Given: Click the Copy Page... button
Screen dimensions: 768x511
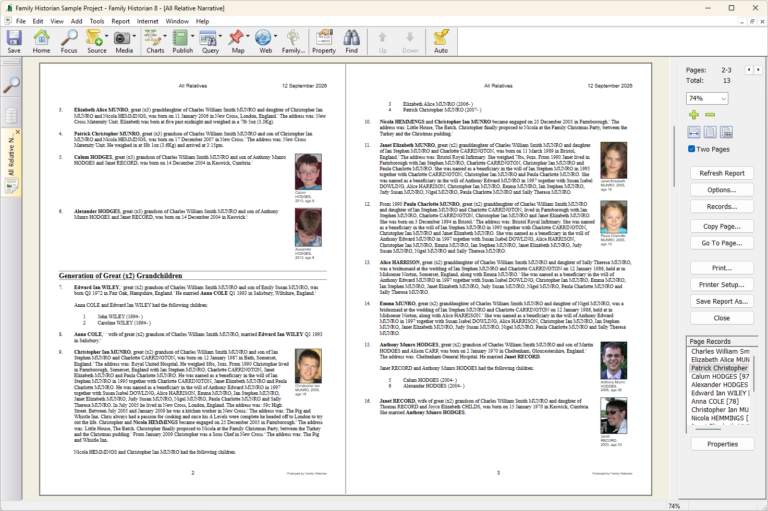Looking at the screenshot, I should (x=721, y=226).
